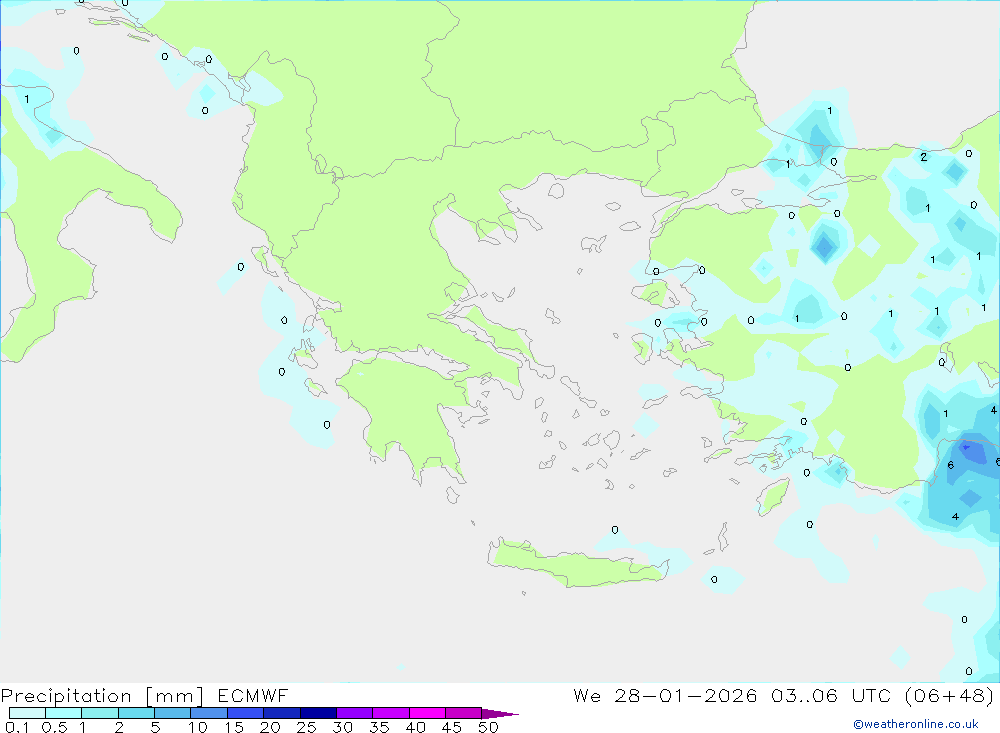Select the 25–30 mm navy legend swatch
Image resolution: width=1000 pixels, height=733 pixels.
(318, 713)
